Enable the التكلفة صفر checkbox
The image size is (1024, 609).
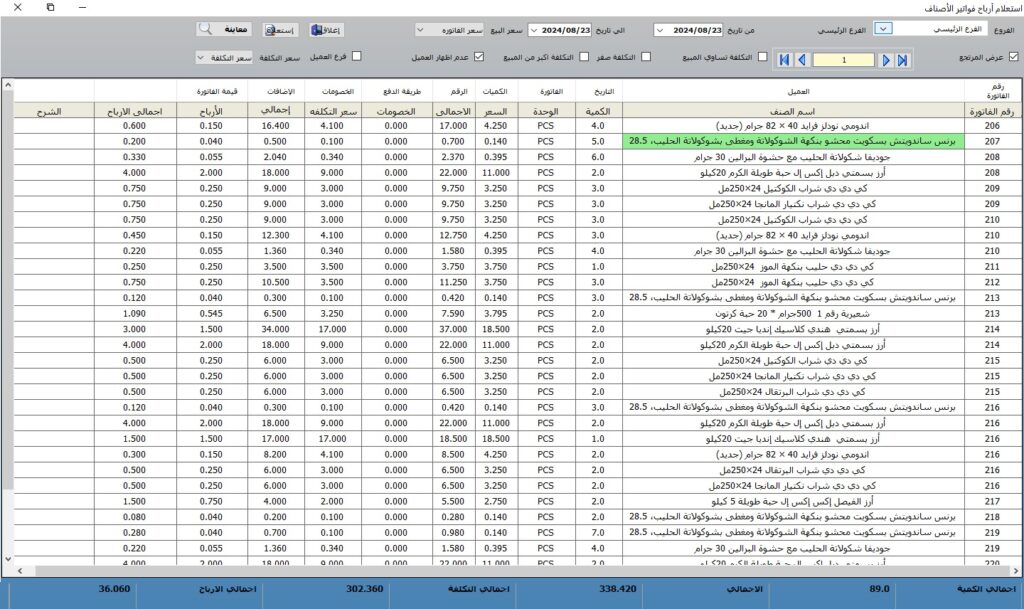645,57
